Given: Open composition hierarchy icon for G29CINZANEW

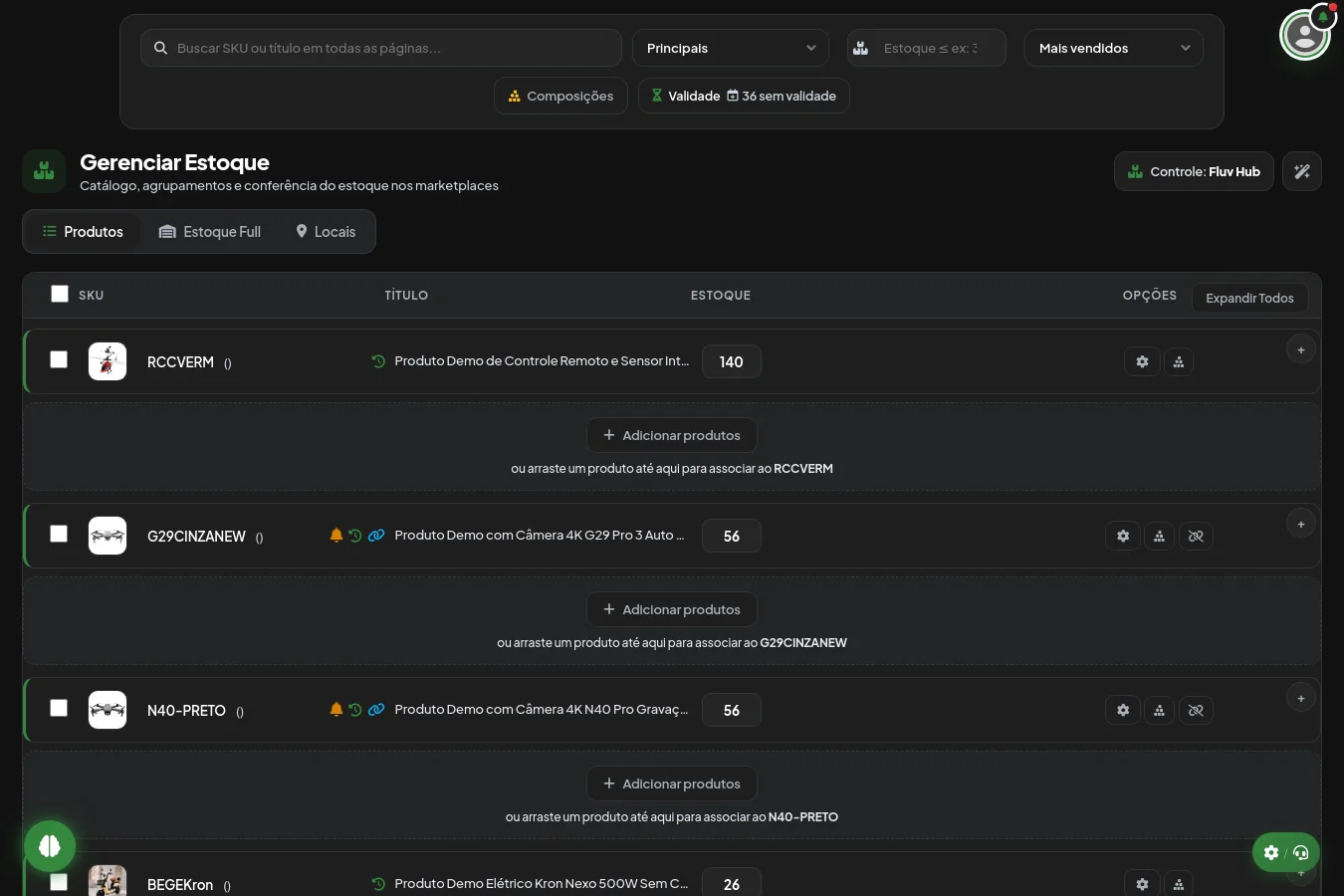Looking at the screenshot, I should [x=1159, y=536].
